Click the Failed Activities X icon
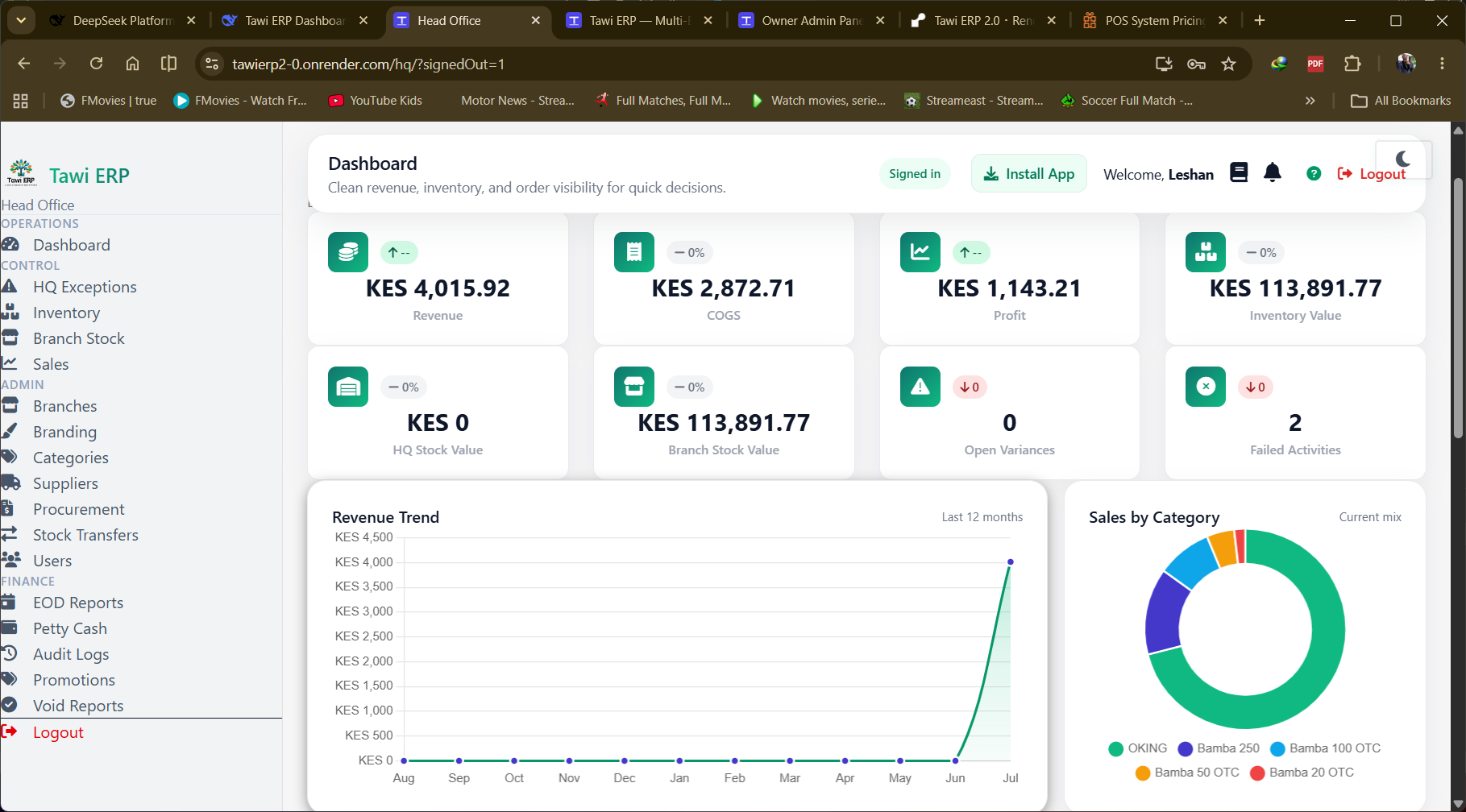The height and width of the screenshot is (812, 1466). 1206,387
